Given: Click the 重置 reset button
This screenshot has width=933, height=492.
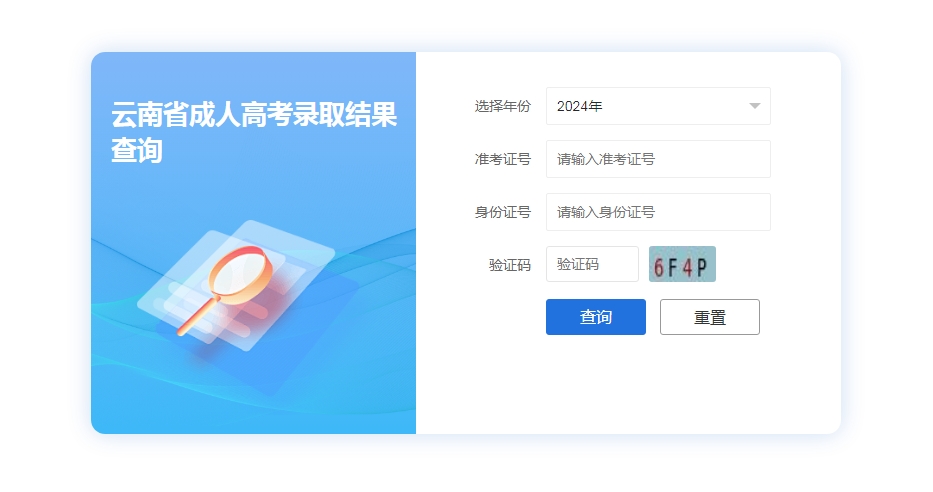Looking at the screenshot, I should [710, 317].
